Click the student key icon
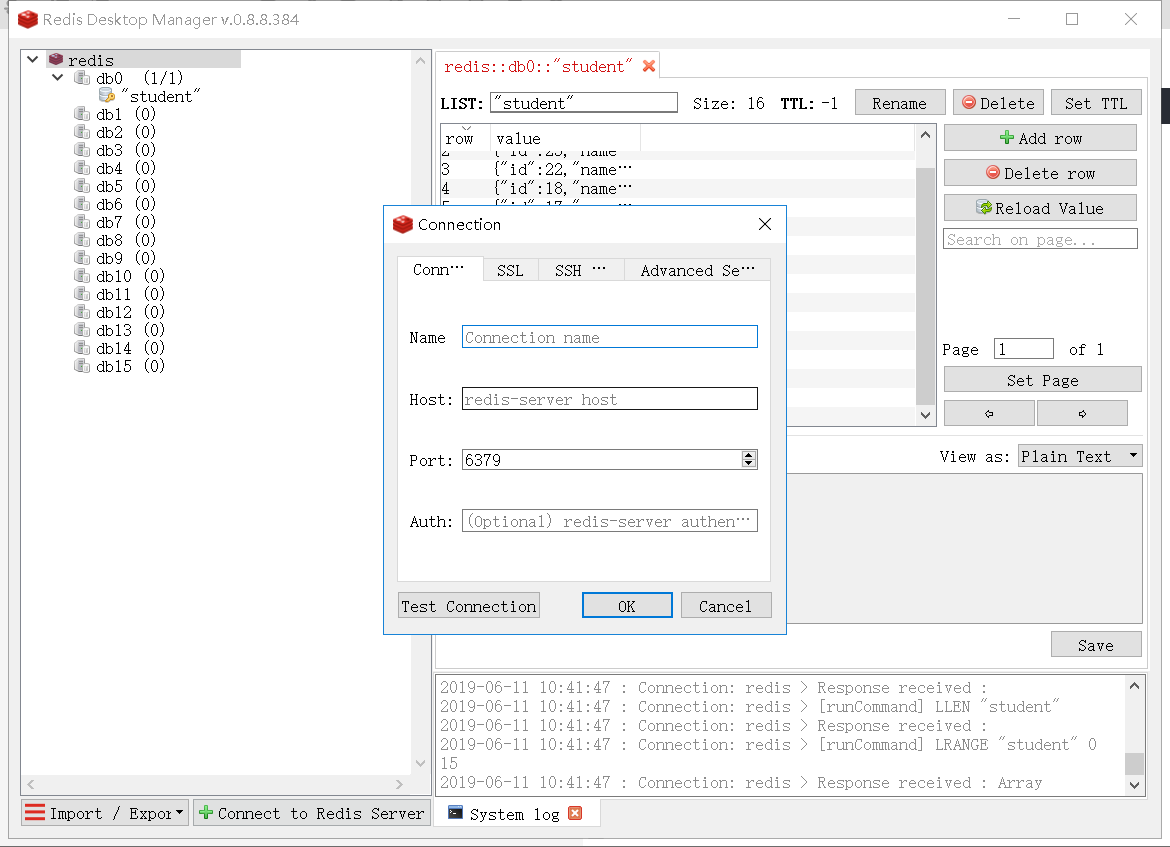The height and width of the screenshot is (847, 1170). (107, 96)
